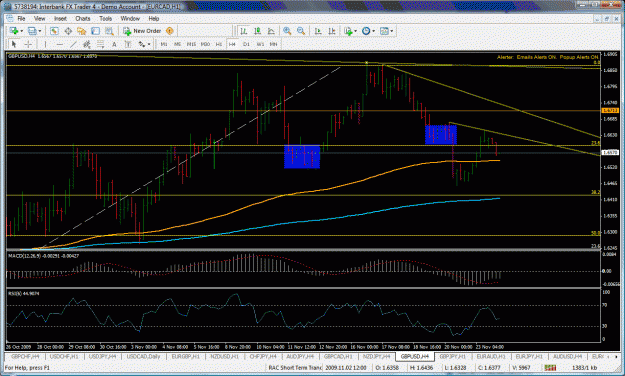Image resolution: width=625 pixels, height=376 pixels.
Task: Switch to D1 timeframe
Action: click(246, 44)
